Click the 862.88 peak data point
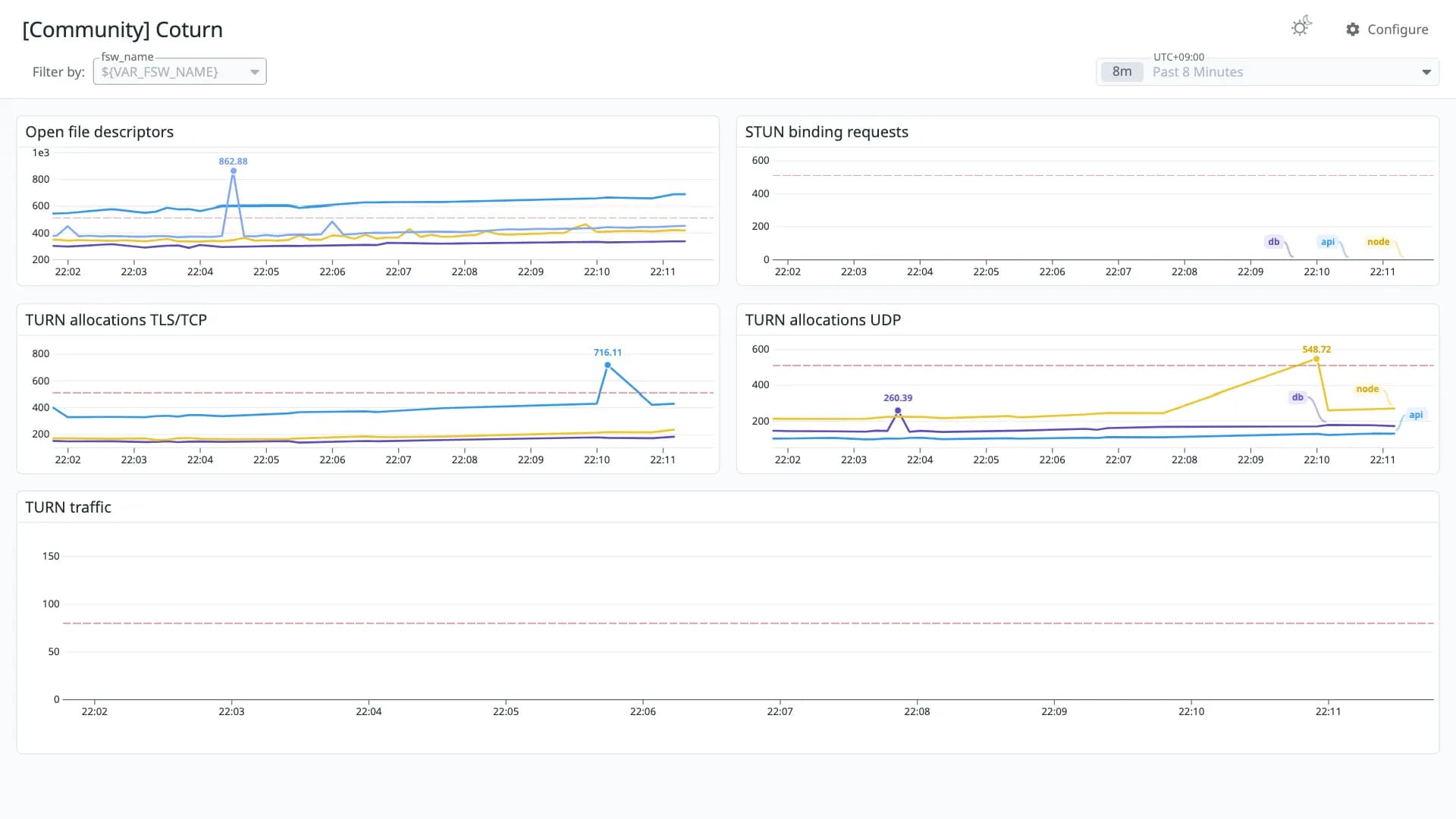 coord(234,171)
